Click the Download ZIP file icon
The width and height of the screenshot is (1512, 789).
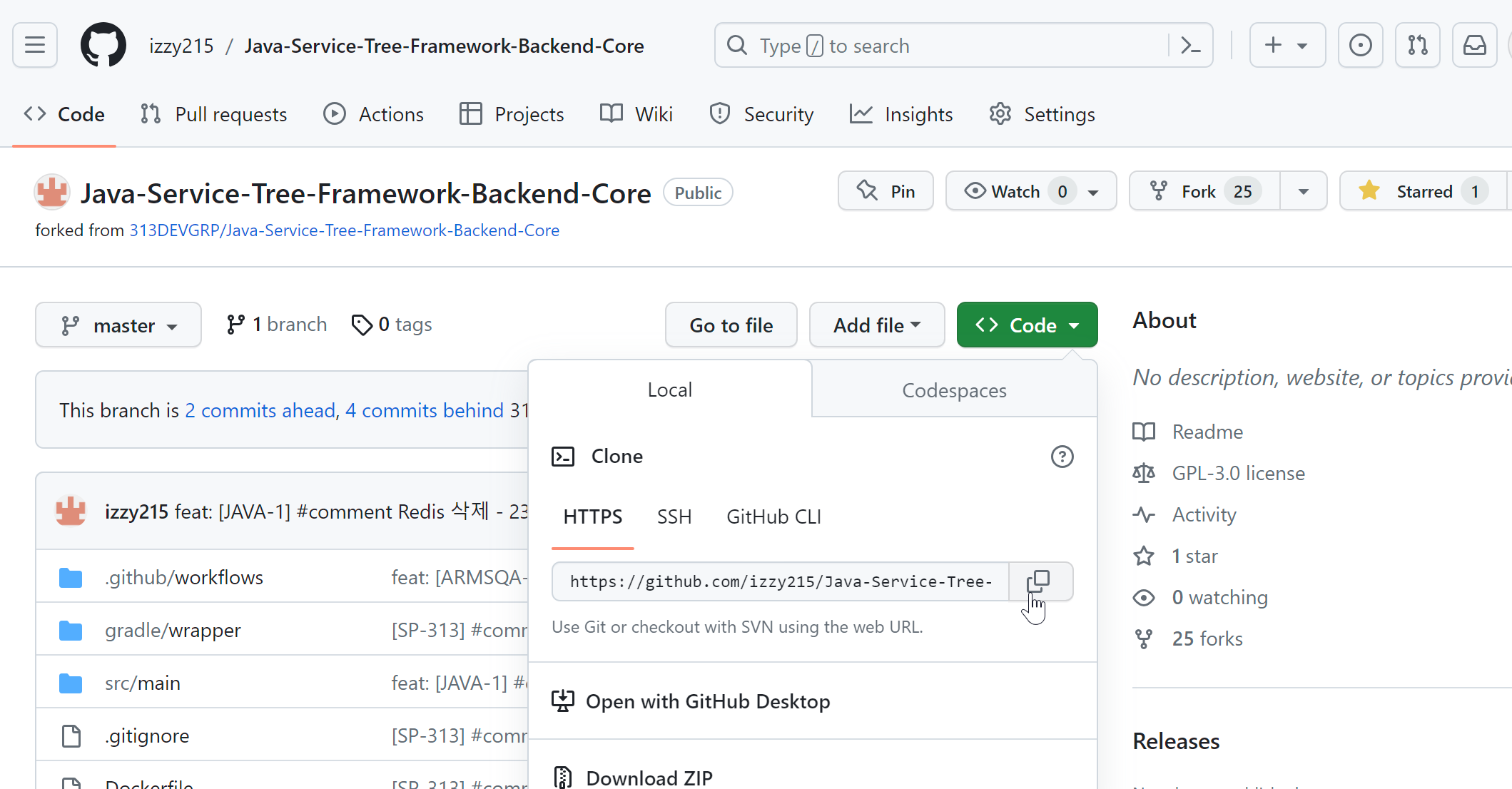tap(563, 778)
